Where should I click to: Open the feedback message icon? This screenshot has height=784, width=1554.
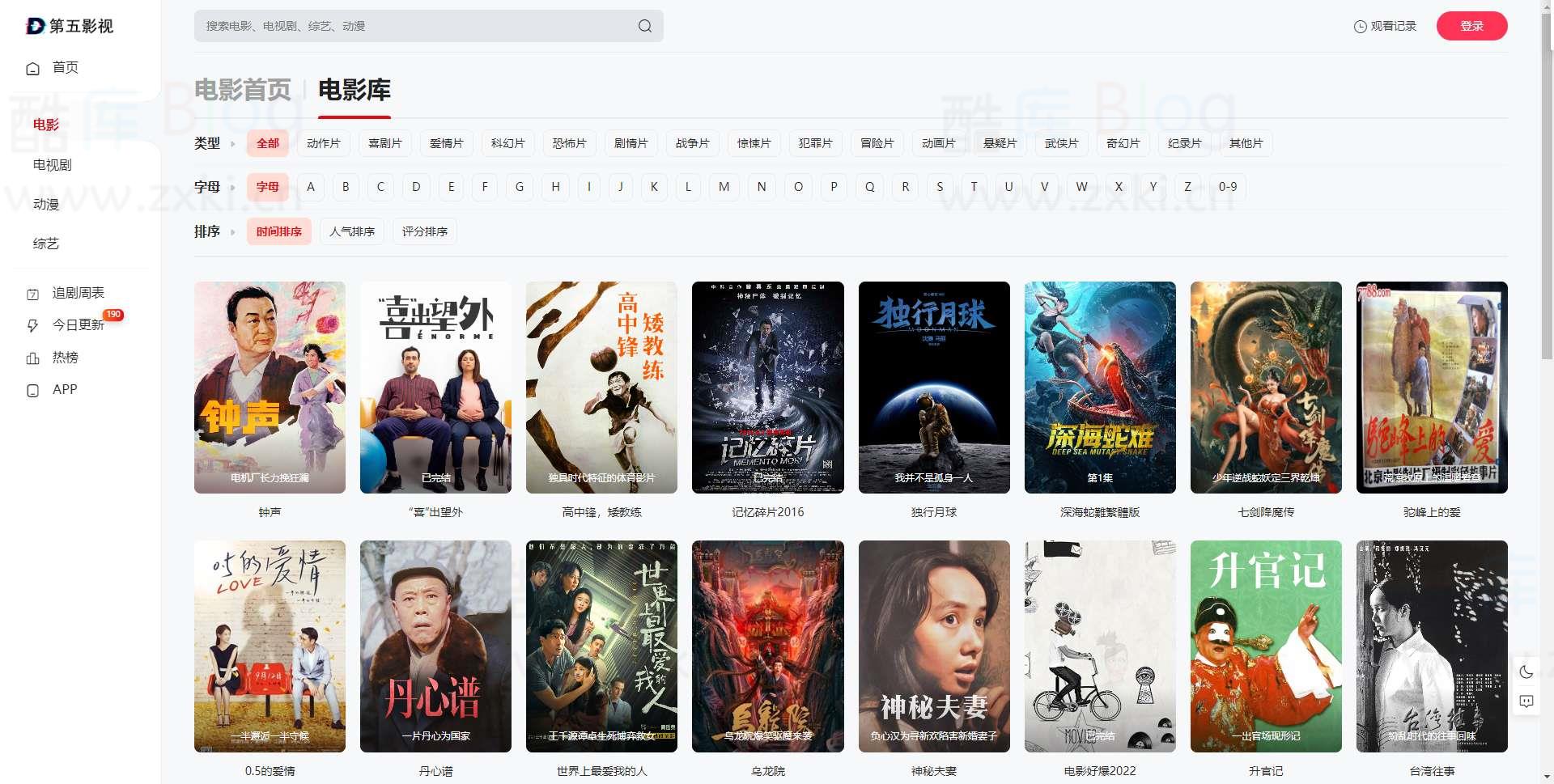pos(1526,701)
